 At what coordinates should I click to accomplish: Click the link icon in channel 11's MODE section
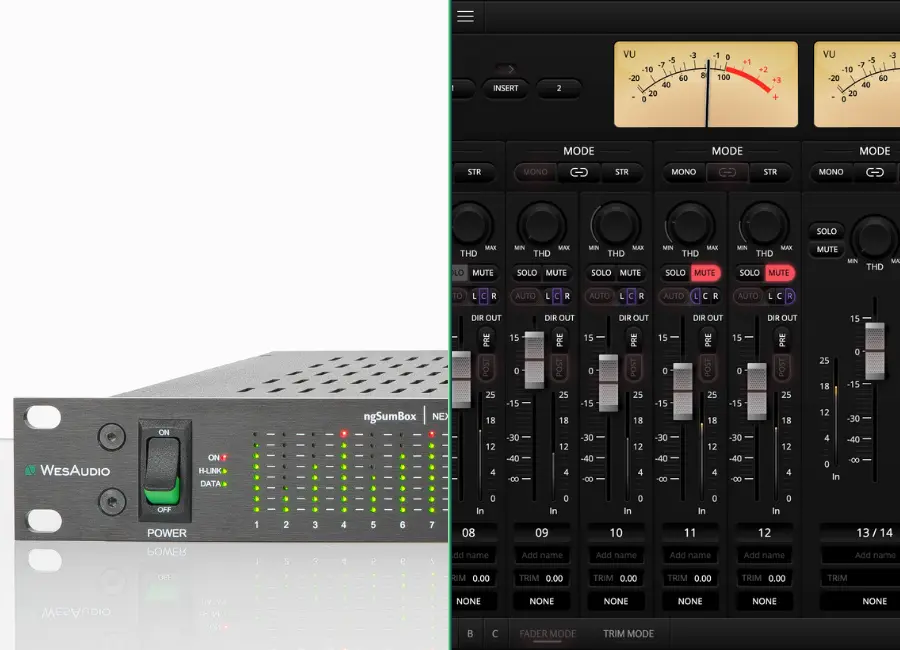(x=726, y=171)
